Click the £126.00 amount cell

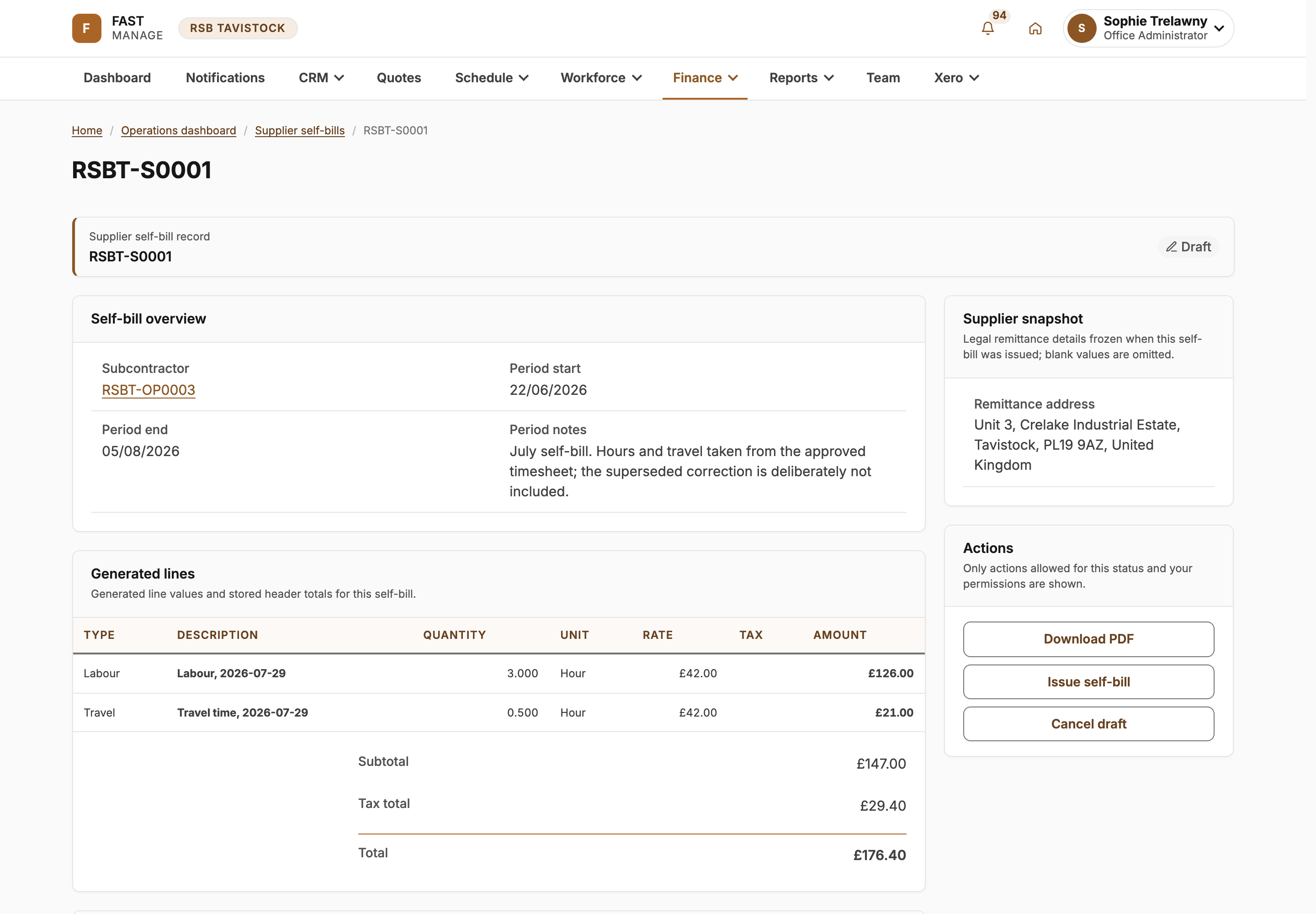891,674
